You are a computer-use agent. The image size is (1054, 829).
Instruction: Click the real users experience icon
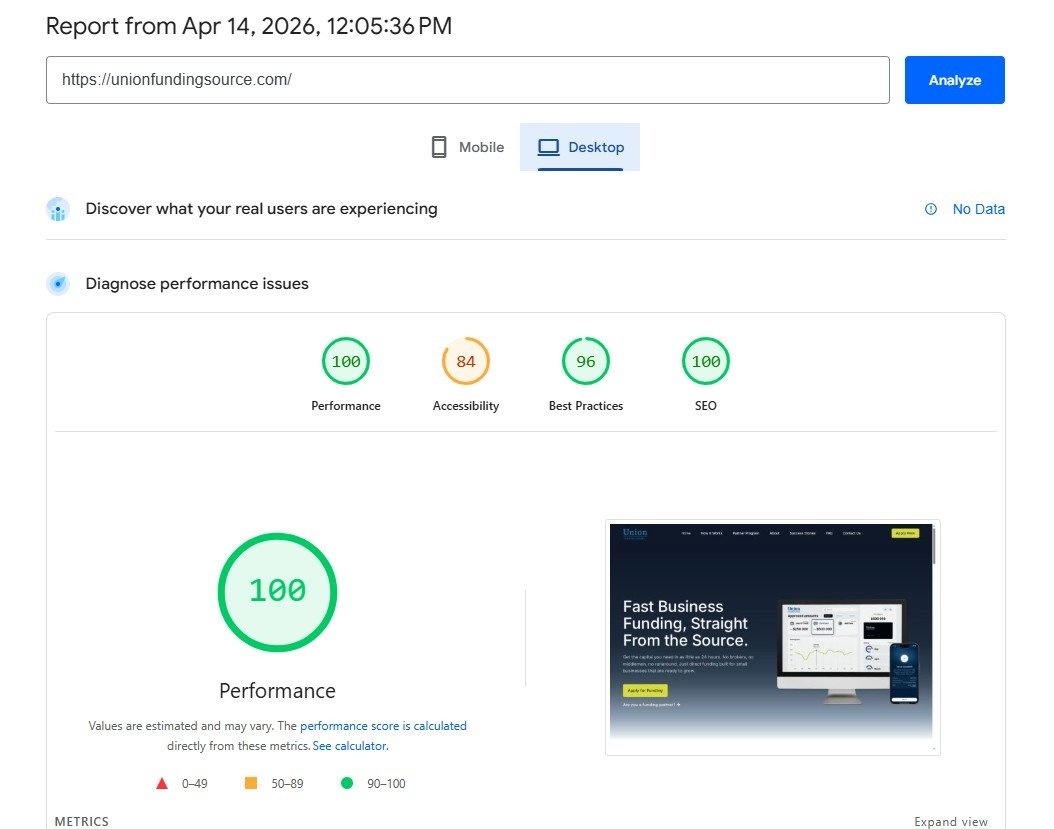pyautogui.click(x=58, y=209)
